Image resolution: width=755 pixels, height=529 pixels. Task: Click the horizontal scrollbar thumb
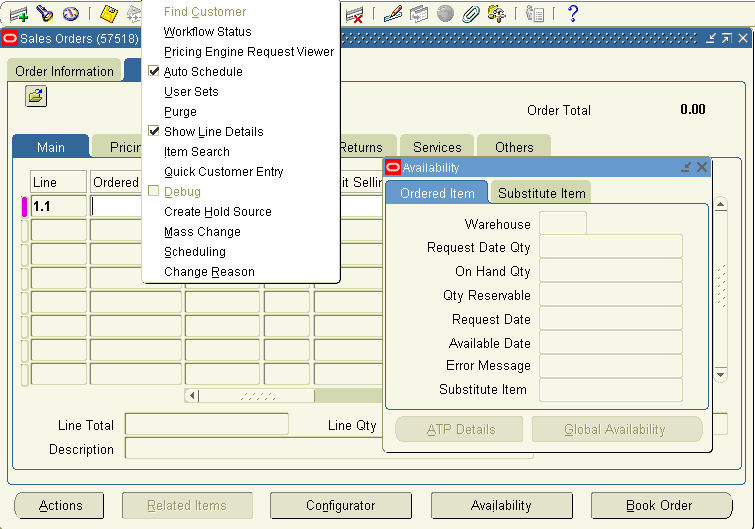click(x=257, y=396)
